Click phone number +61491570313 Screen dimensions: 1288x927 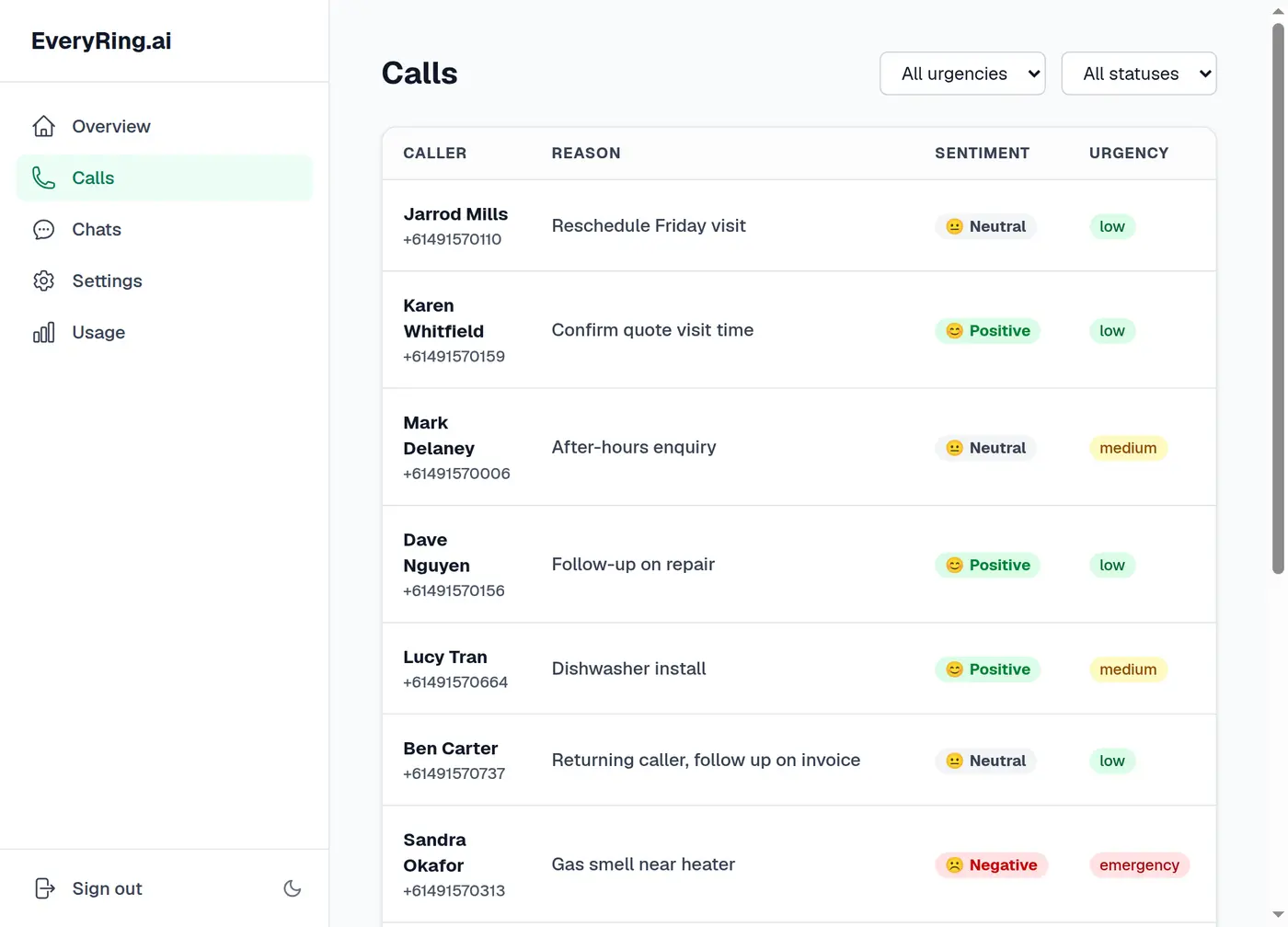tap(454, 890)
